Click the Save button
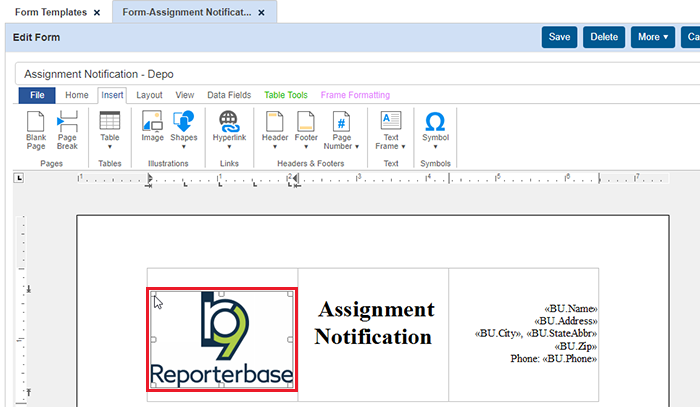Screen dimensions: 700x407 559,37
